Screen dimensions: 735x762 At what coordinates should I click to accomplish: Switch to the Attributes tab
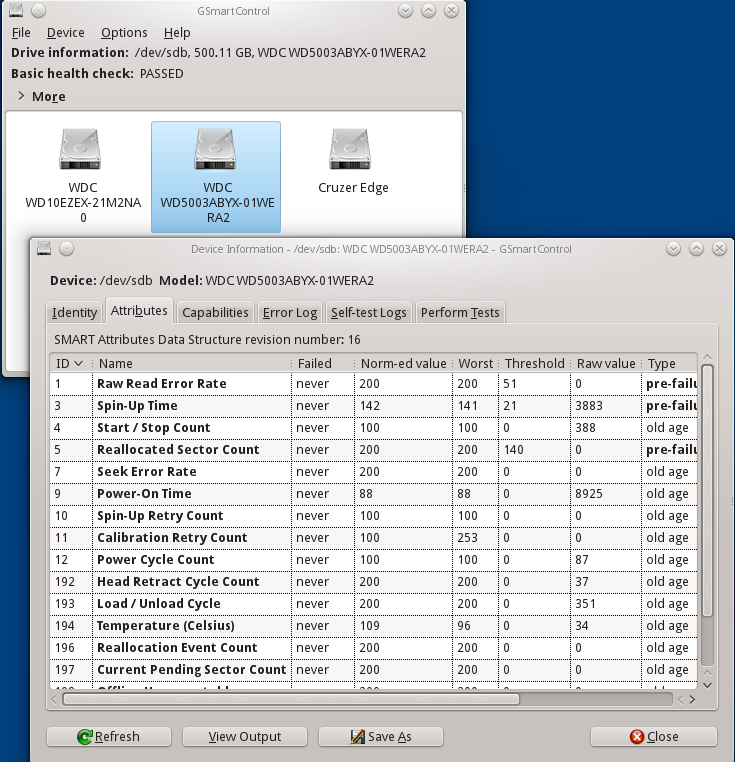(x=139, y=311)
